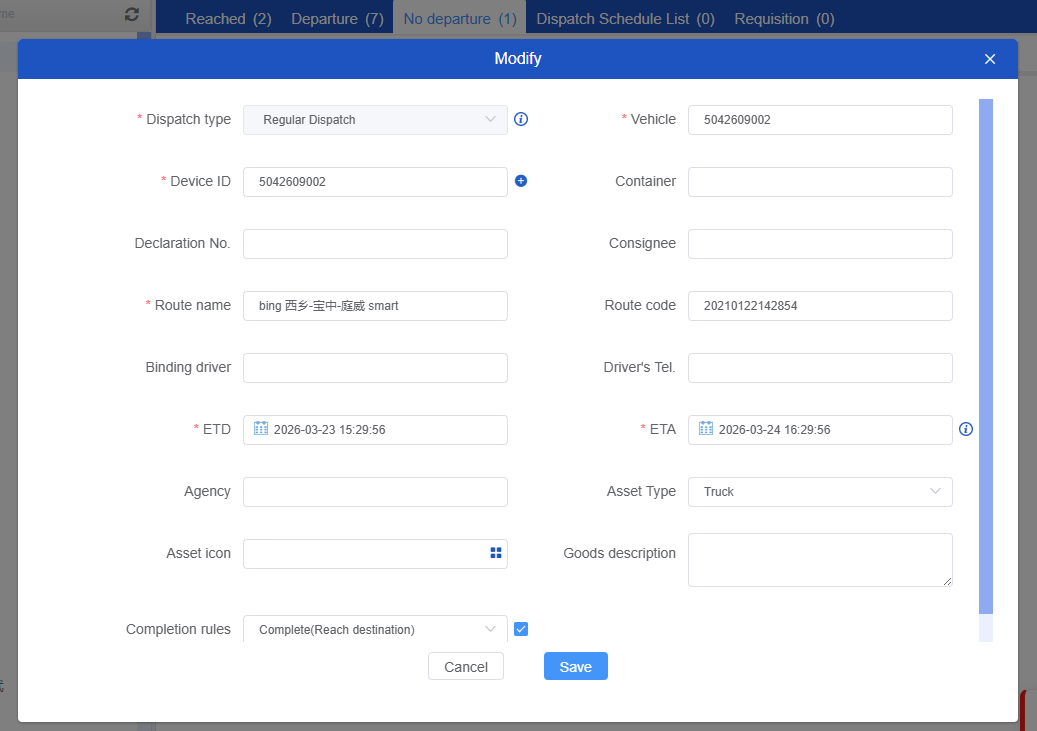
Task: Click the refresh icon in top-left panel
Action: [x=132, y=15]
